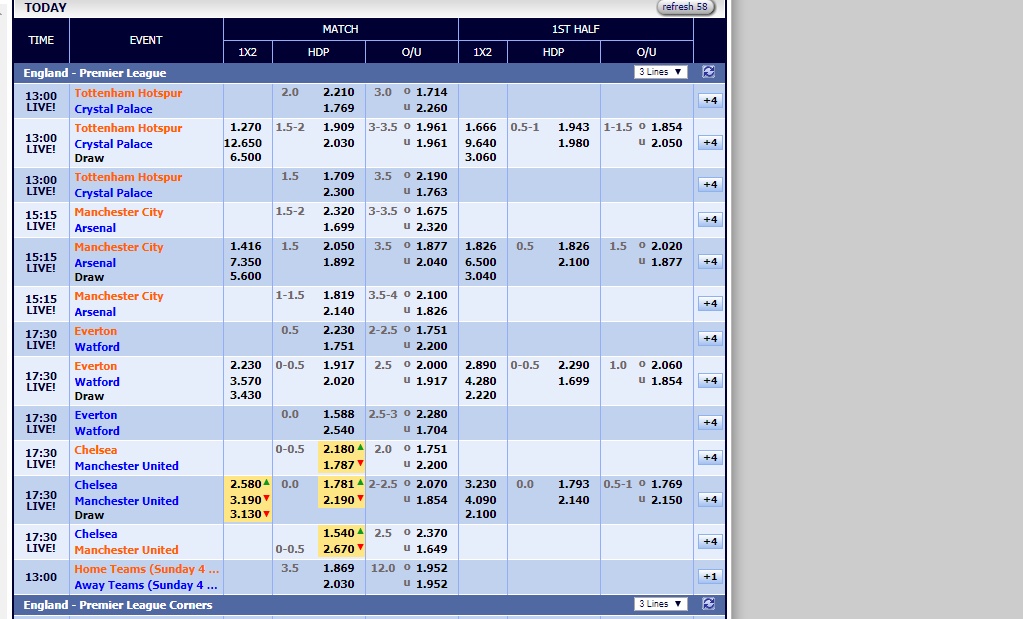
Task: Pick highlighted Manchester United odds 2.670
Action: 341,549
